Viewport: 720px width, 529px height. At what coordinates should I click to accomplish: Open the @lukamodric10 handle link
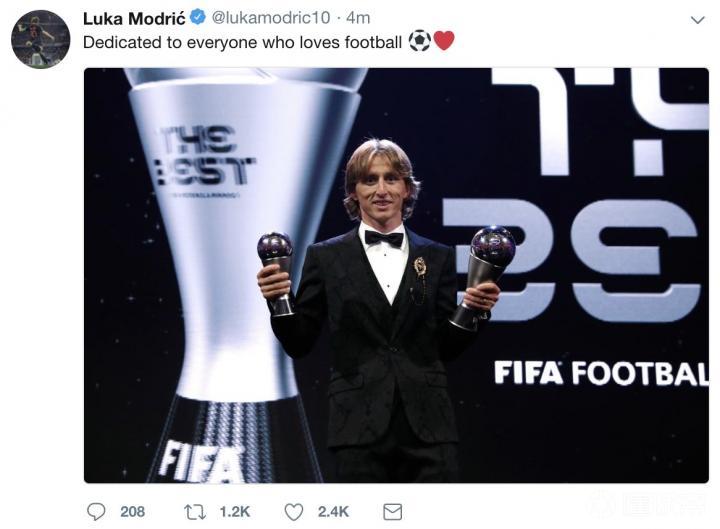pyautogui.click(x=266, y=18)
